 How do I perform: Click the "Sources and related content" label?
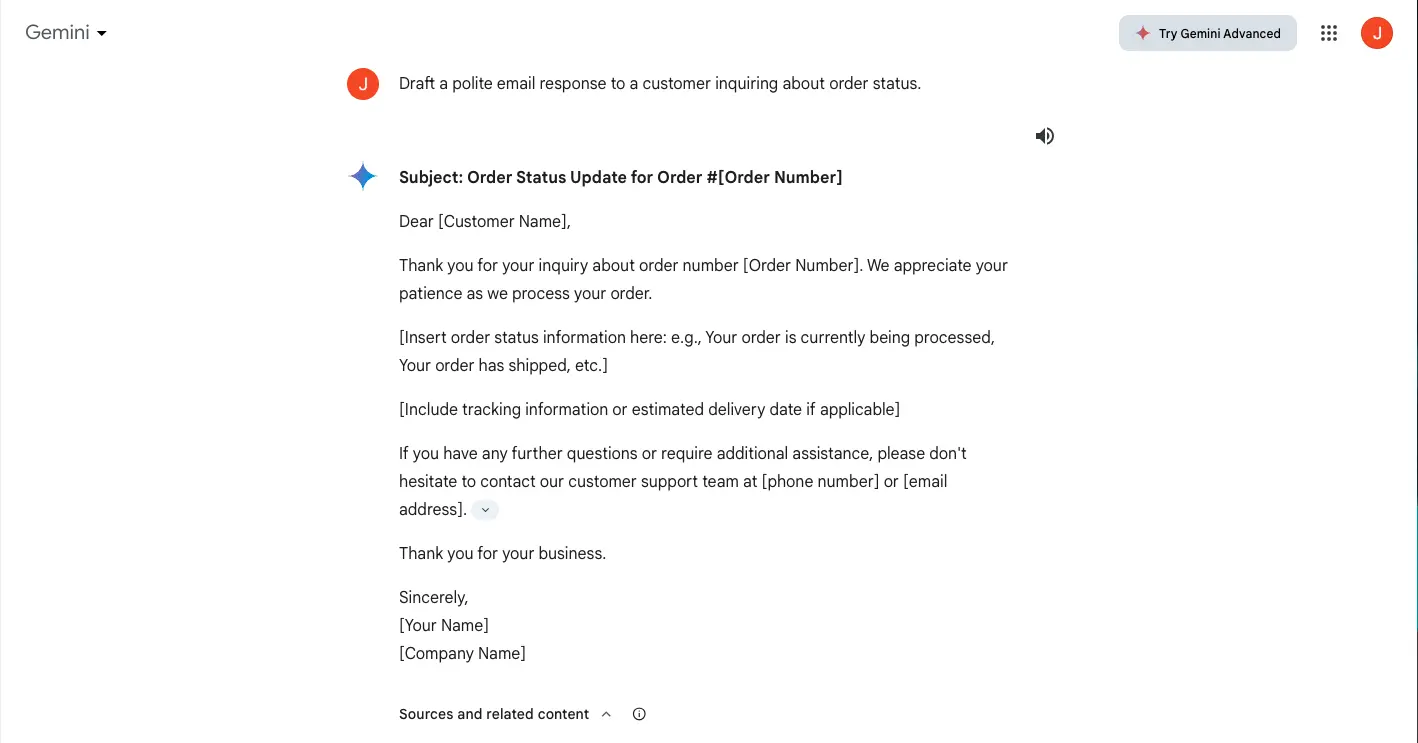pos(494,714)
